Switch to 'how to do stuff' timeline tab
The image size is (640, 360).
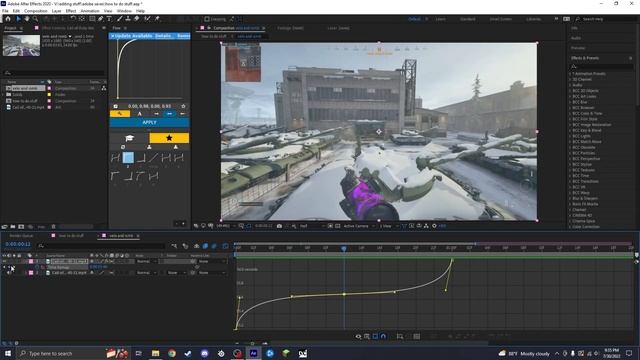pos(71,236)
